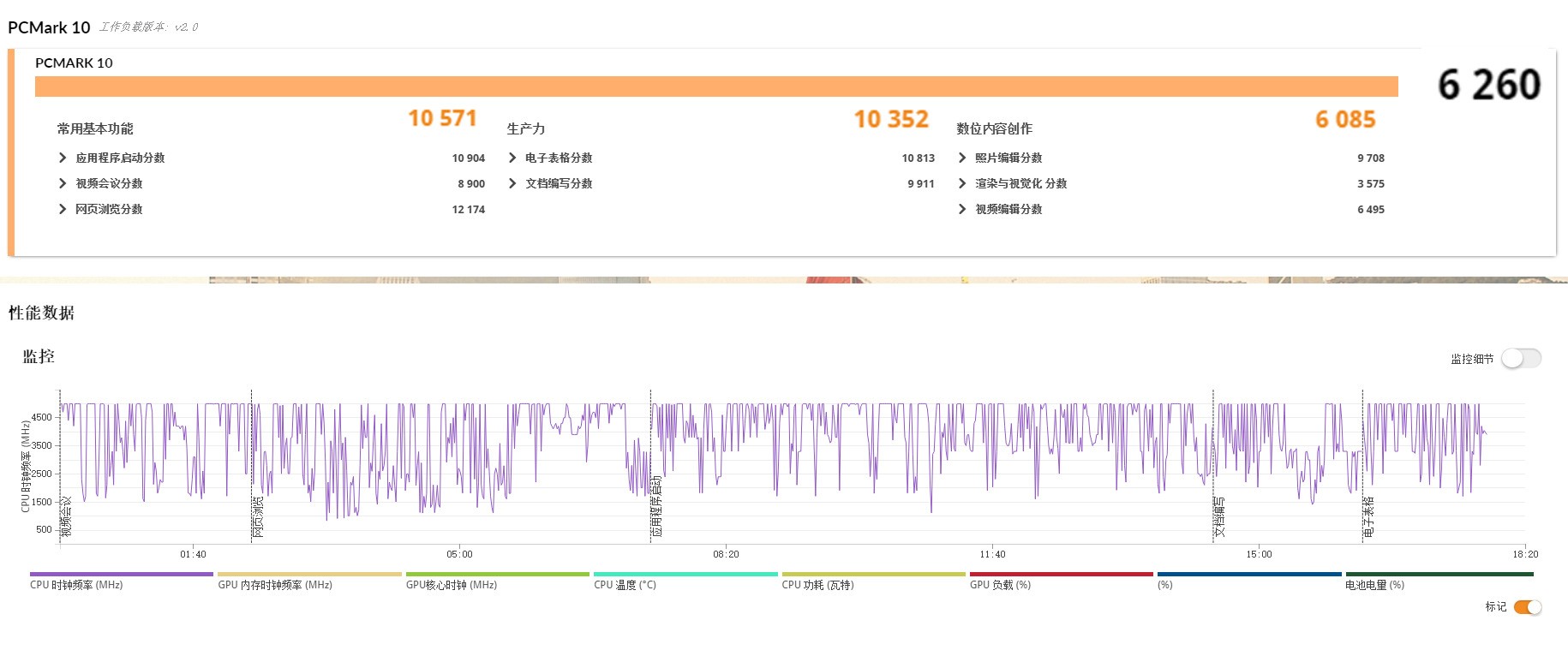Click the value 6 495
The width and height of the screenshot is (1568, 650).
point(1371,209)
